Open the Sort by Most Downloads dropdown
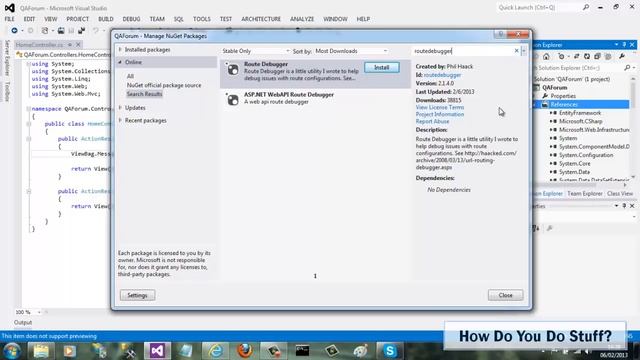 tap(351, 51)
